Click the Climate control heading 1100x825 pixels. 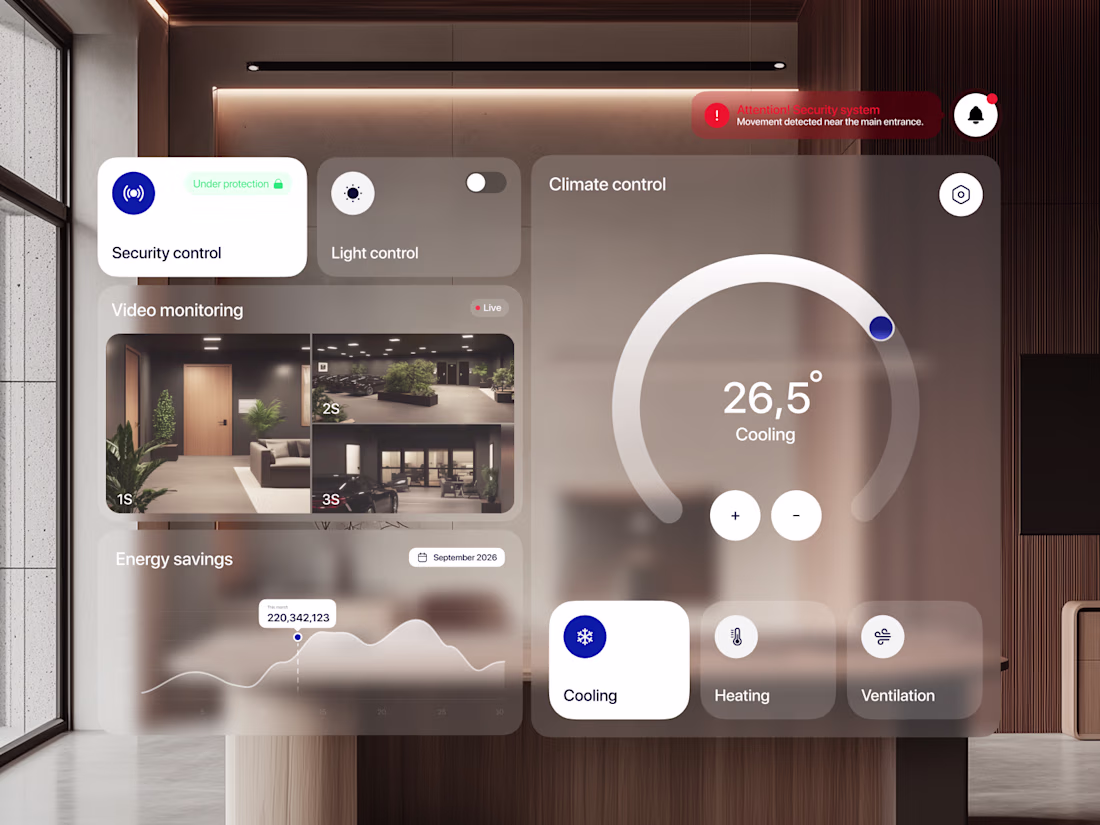[608, 185]
